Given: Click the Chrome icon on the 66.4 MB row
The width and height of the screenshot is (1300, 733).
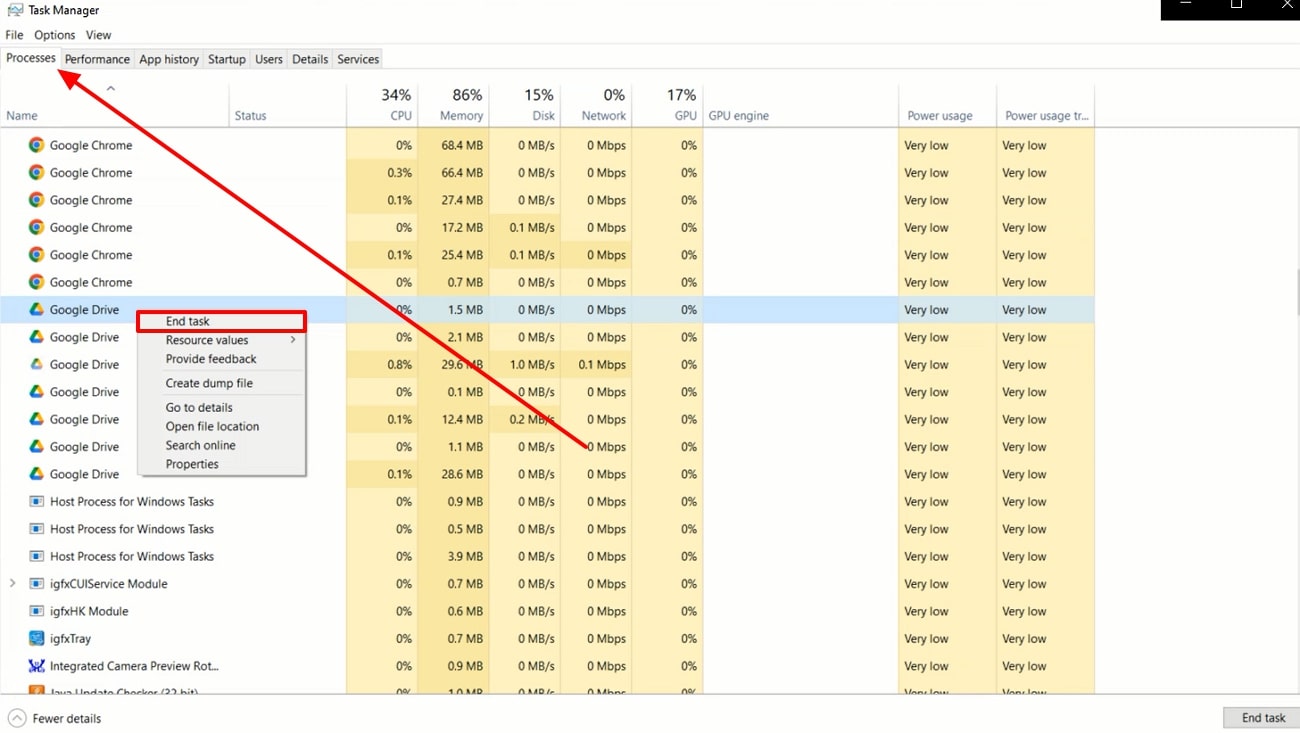Looking at the screenshot, I should [36, 172].
